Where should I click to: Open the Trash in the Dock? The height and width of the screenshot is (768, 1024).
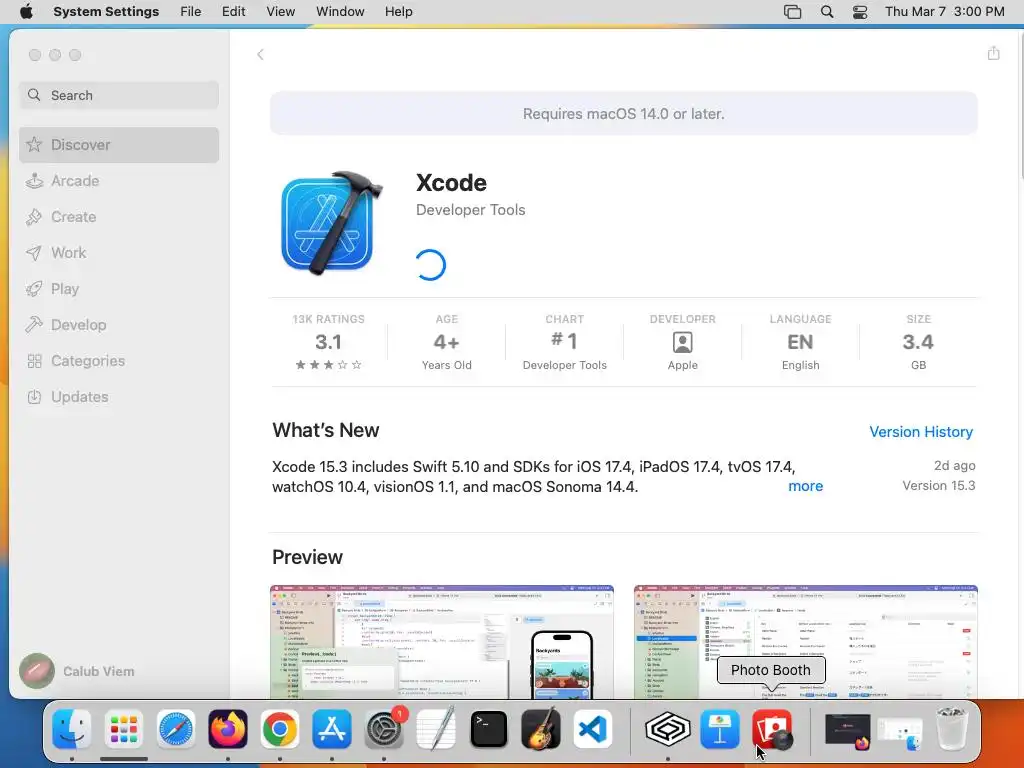952,729
